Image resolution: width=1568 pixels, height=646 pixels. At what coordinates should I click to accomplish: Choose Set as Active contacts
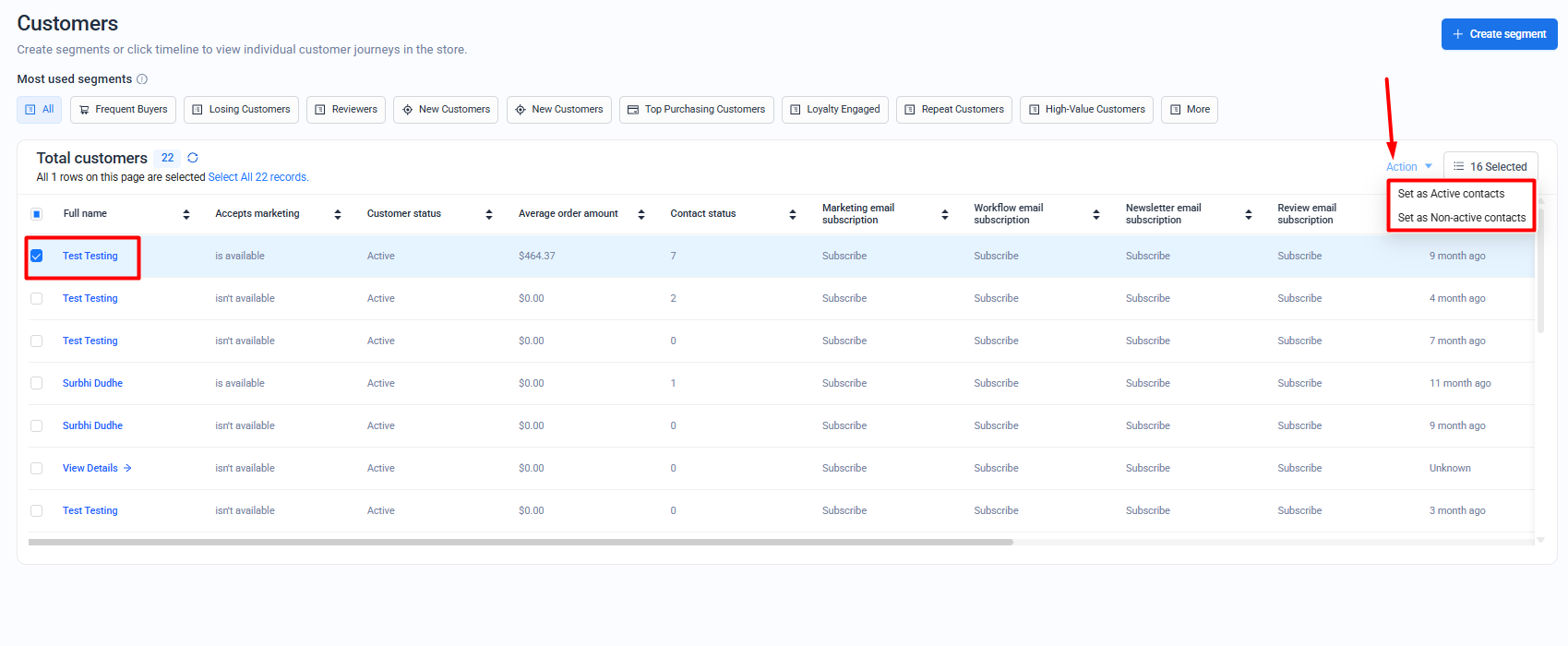[x=1451, y=194]
